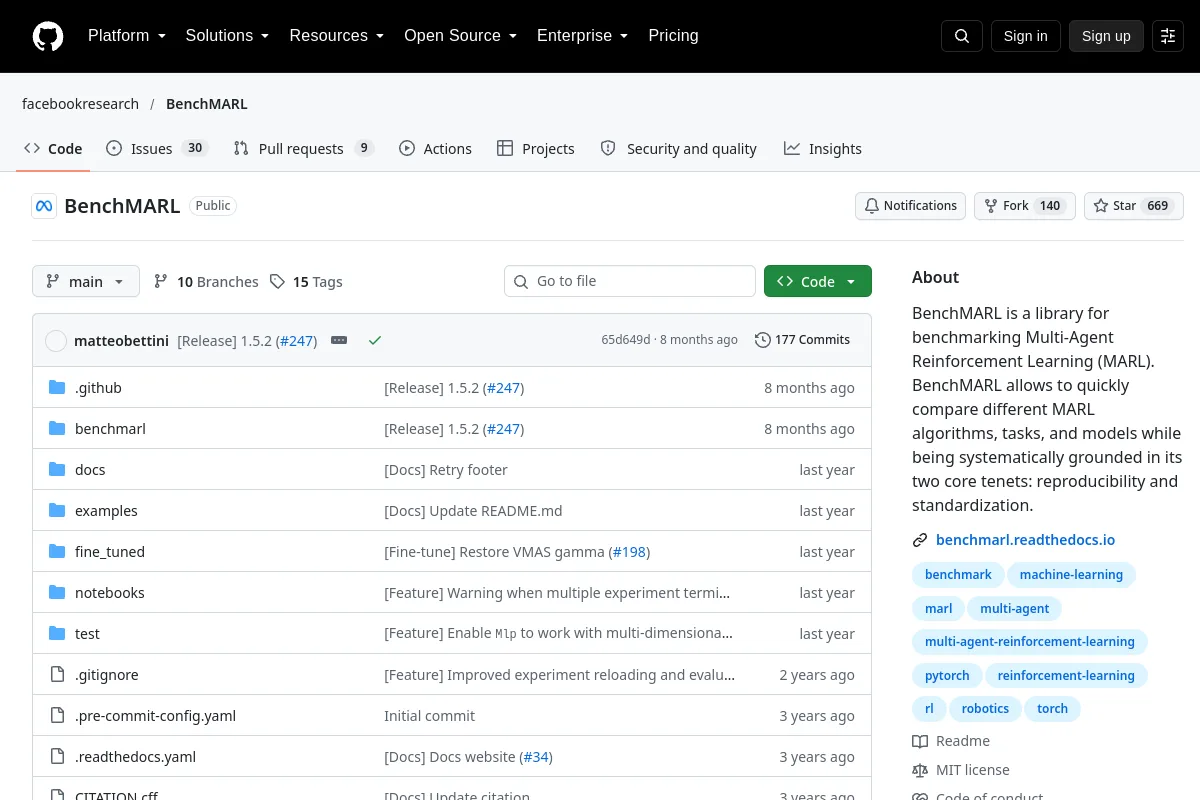Click the green checkmark status icon
This screenshot has height=800, width=1200.
375,340
